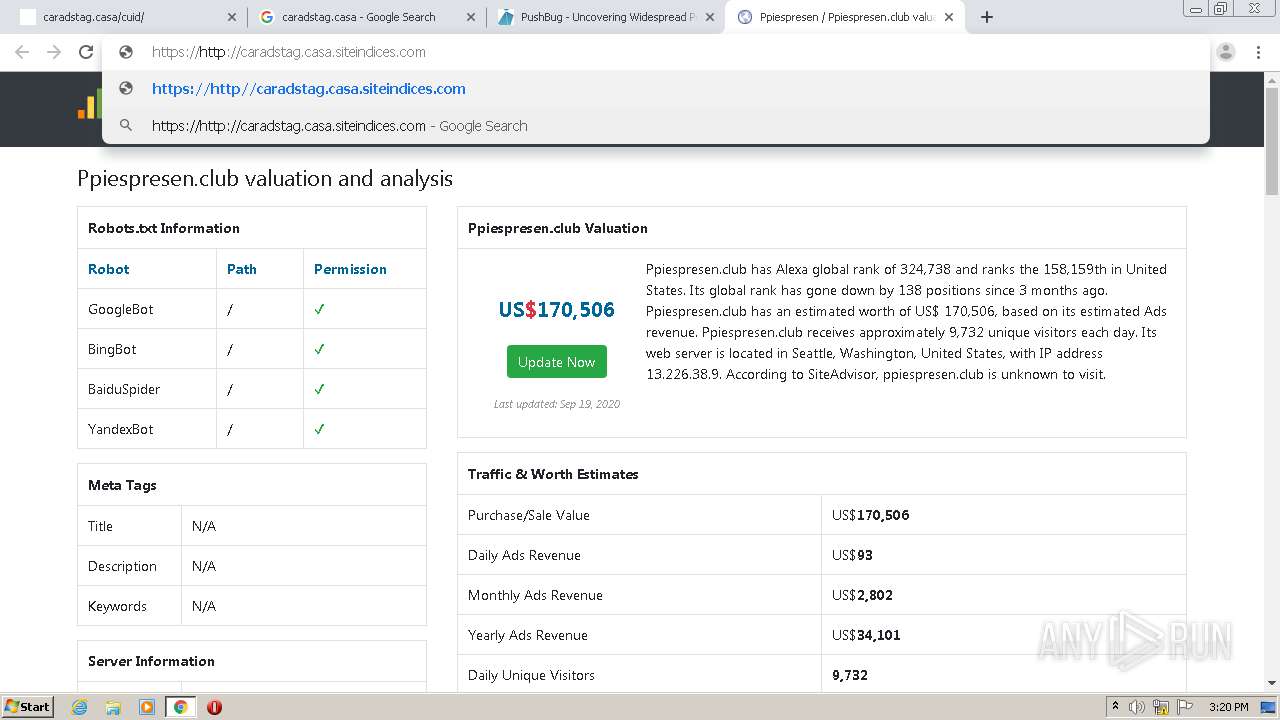
Task: Close the PushBug tab
Action: coord(711,17)
